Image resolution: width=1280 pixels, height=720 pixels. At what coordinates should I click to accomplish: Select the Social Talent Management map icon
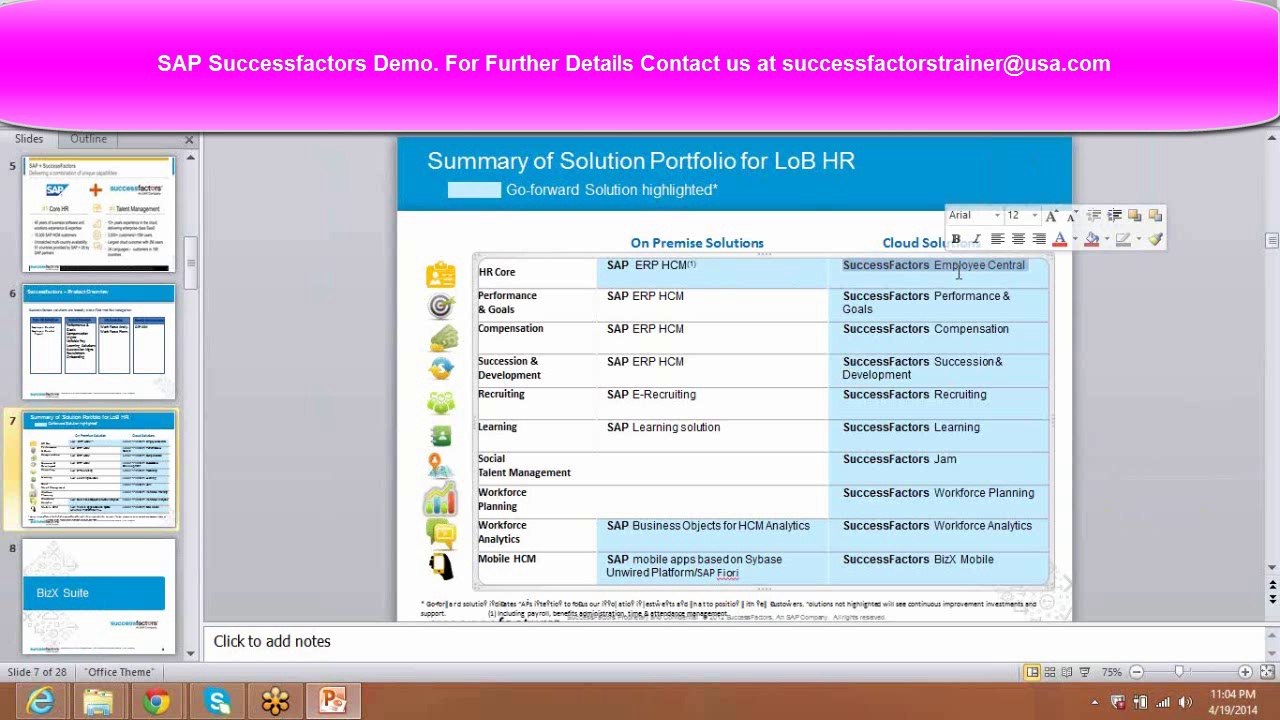pos(441,466)
